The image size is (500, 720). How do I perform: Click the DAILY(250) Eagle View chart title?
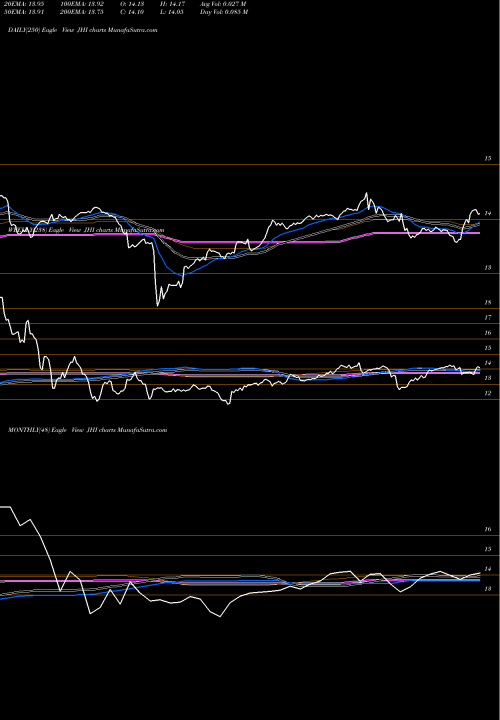coord(83,30)
